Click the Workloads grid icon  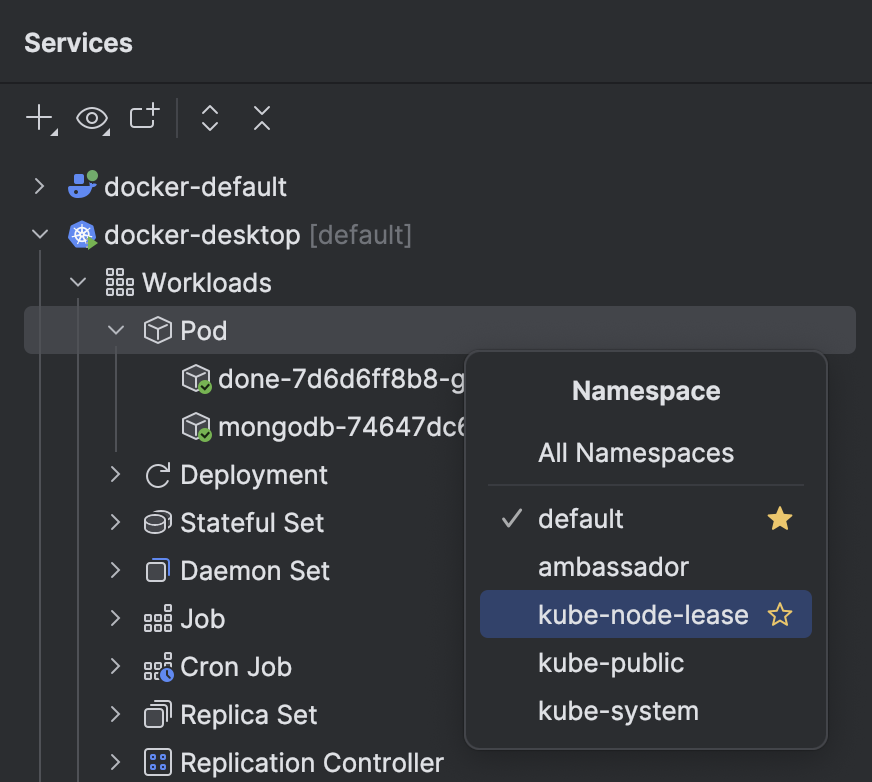[119, 282]
